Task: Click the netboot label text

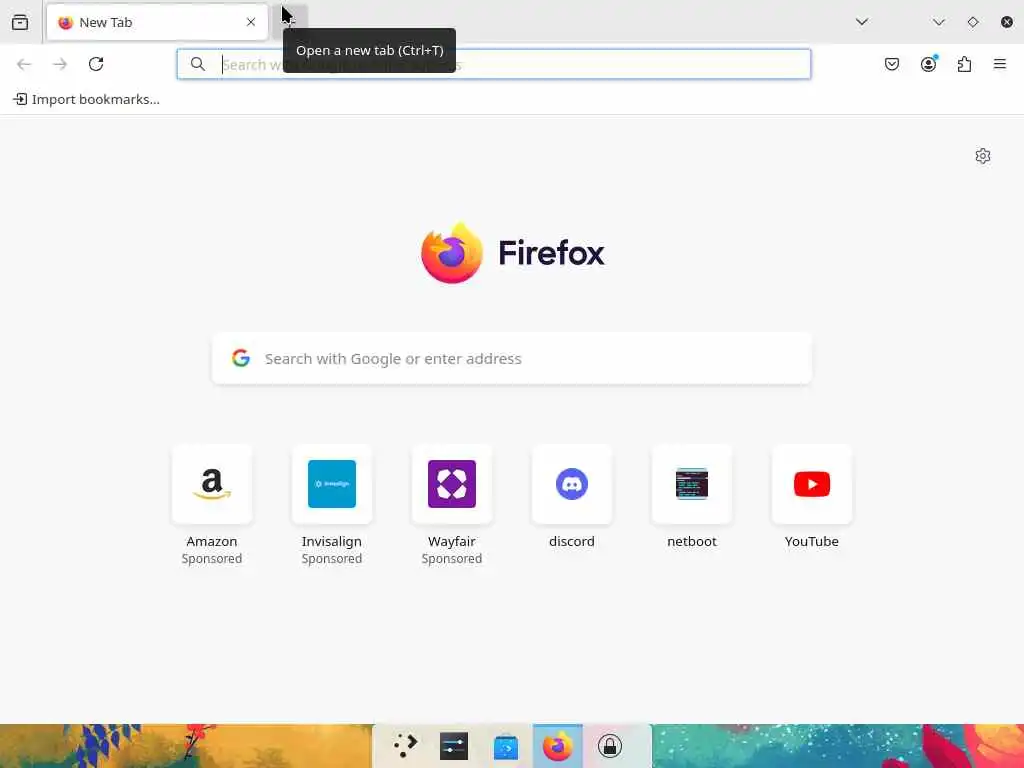Action: pos(692,541)
